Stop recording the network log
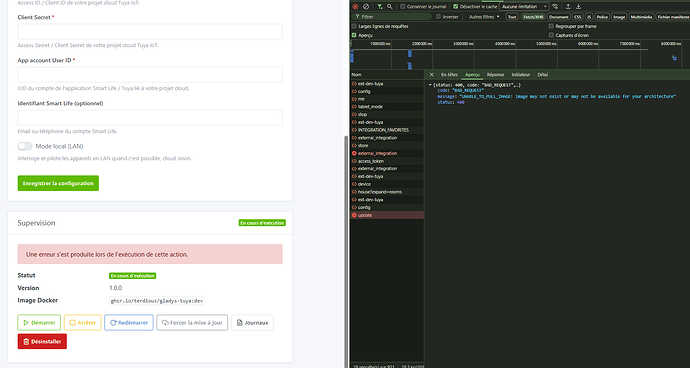 coord(355,7)
